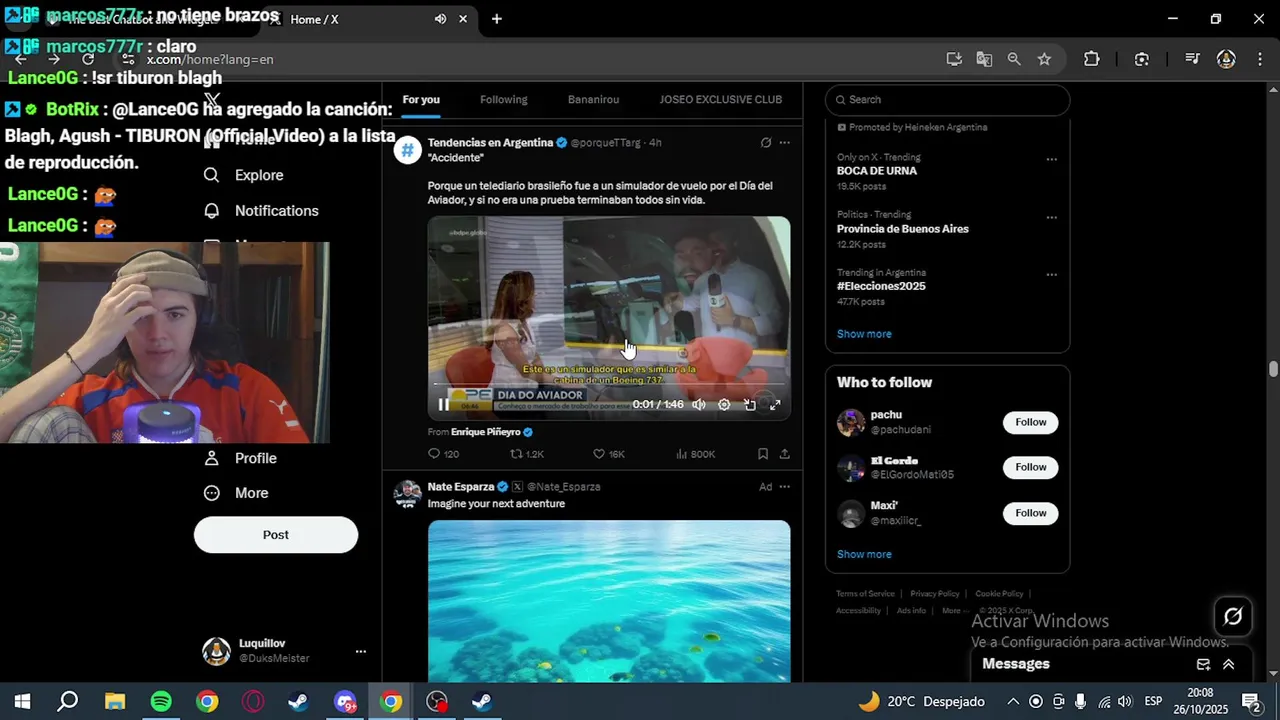
Task: Mute the tweet video volume
Action: [x=699, y=405]
